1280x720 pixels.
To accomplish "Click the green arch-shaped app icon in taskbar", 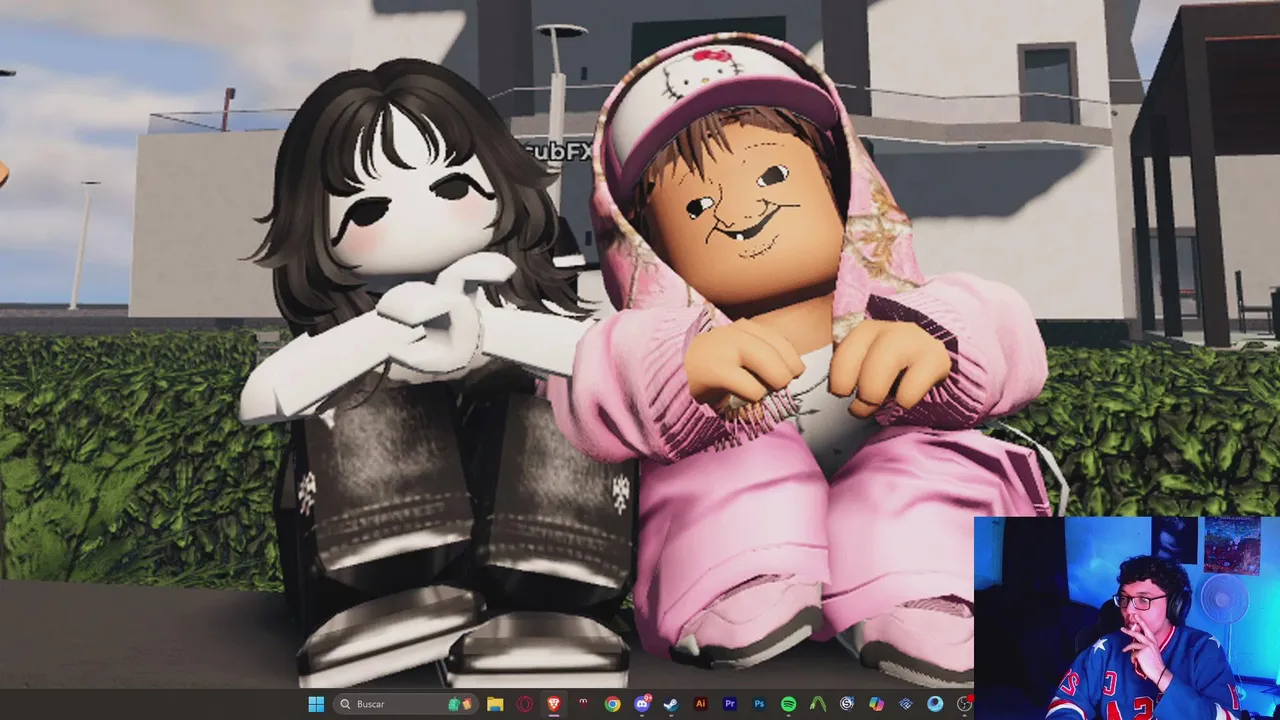I will (818, 704).
